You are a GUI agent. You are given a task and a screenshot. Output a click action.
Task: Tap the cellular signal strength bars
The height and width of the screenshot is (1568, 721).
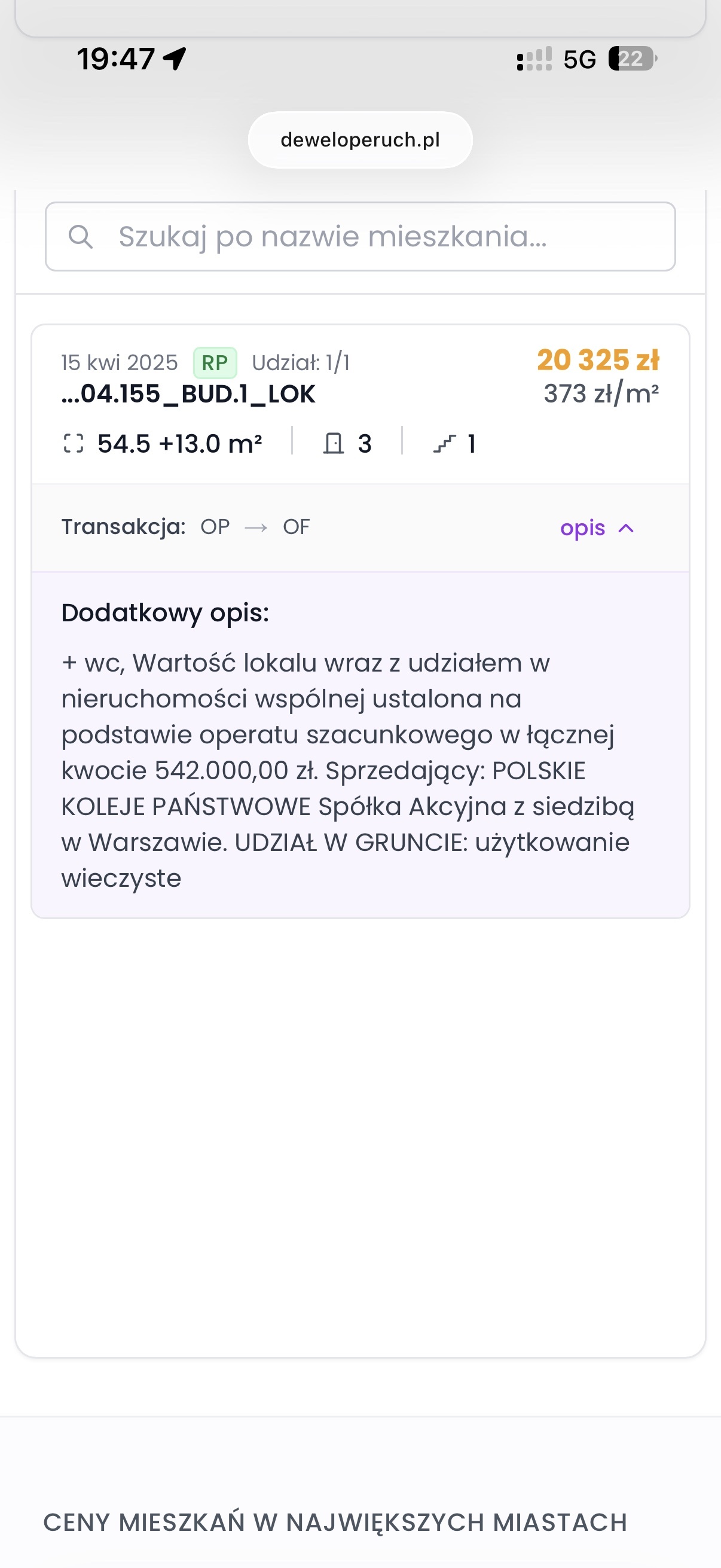tap(534, 59)
